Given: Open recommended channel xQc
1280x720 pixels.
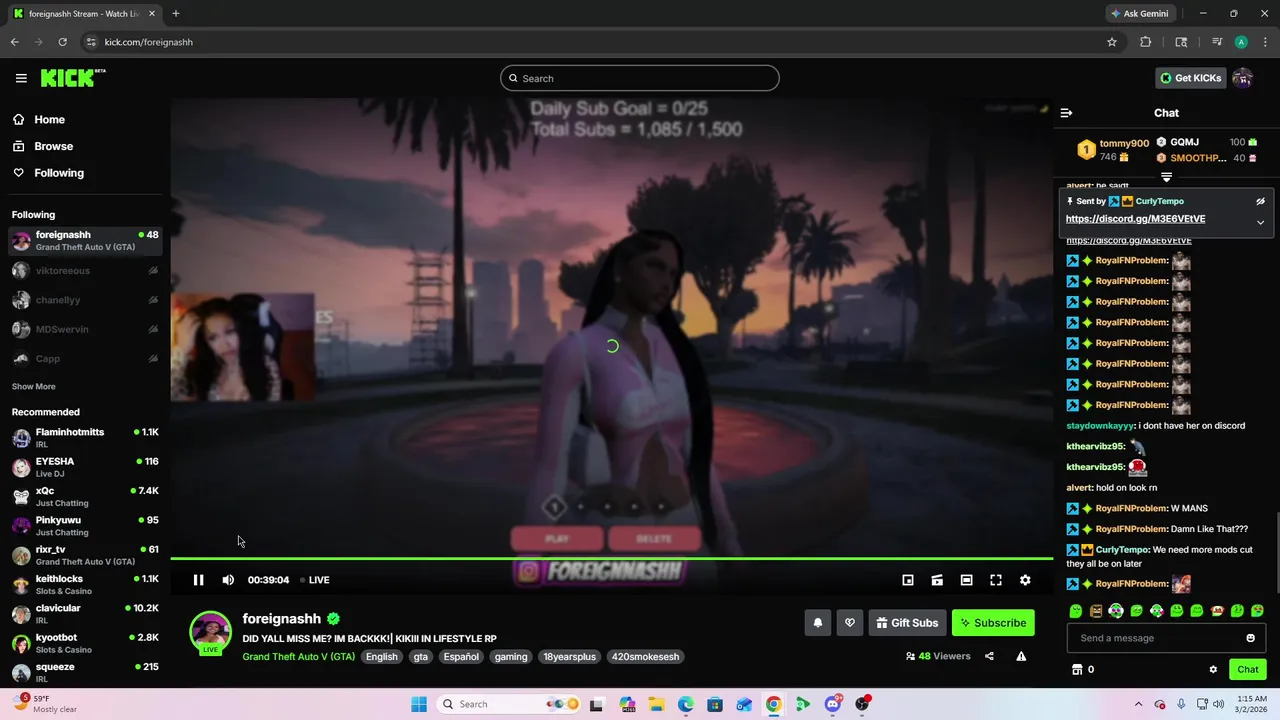Looking at the screenshot, I should pos(85,497).
